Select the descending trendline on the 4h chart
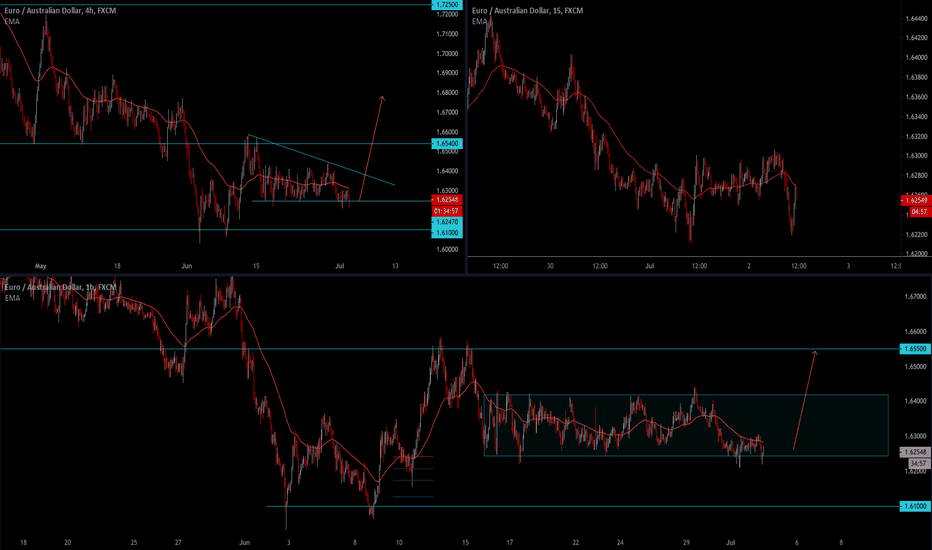The height and width of the screenshot is (550, 932). click(322, 161)
